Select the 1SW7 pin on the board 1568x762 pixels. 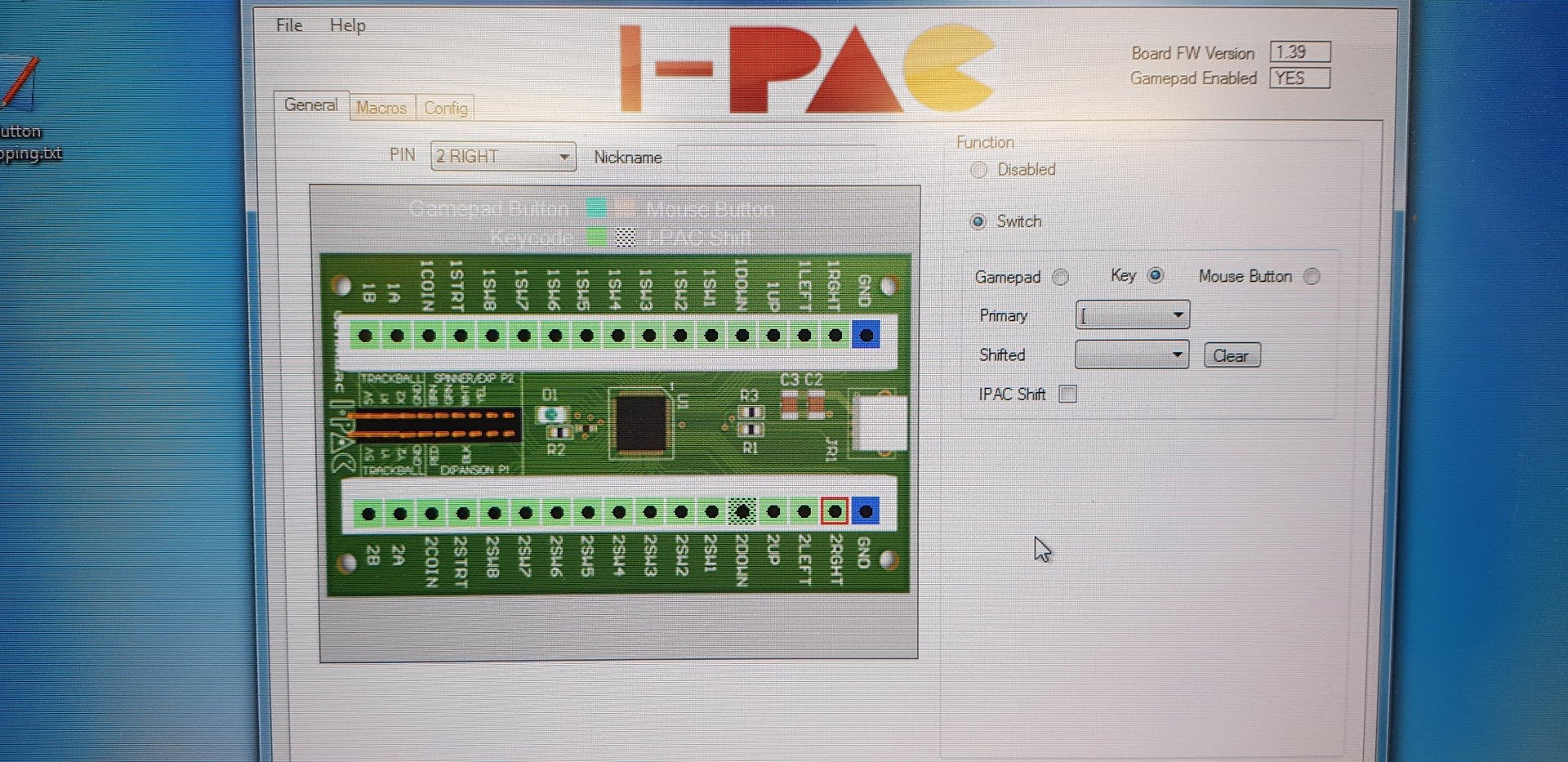pyautogui.click(x=523, y=335)
